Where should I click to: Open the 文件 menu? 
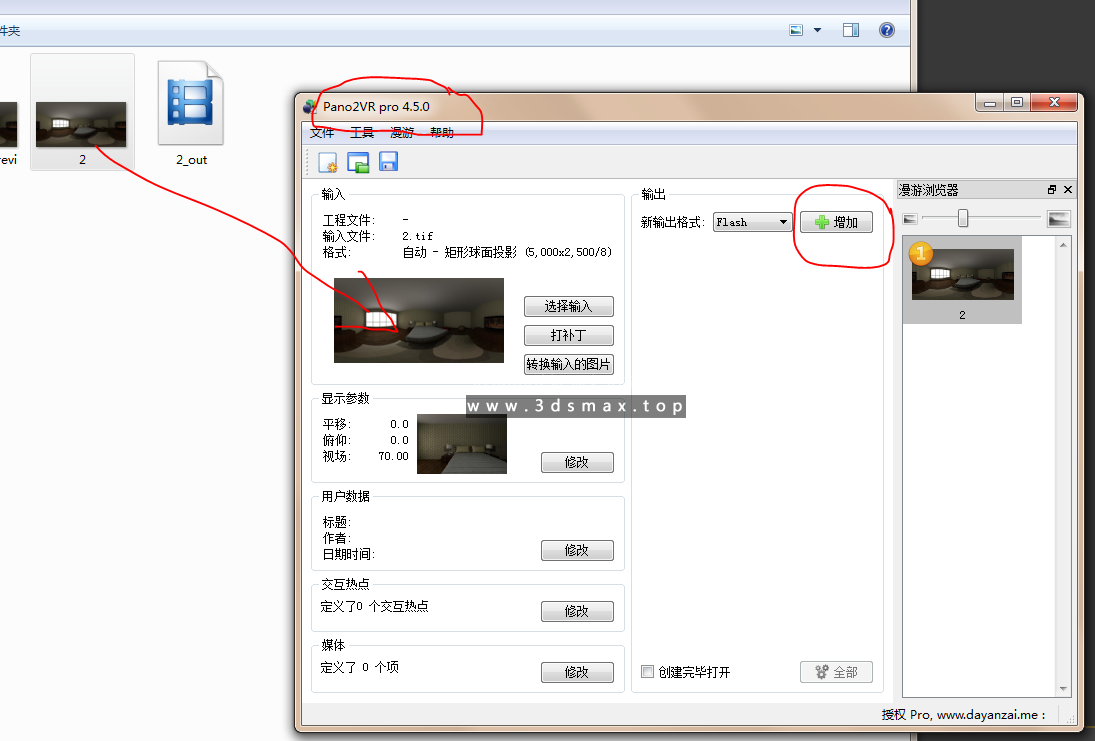tap(322, 133)
